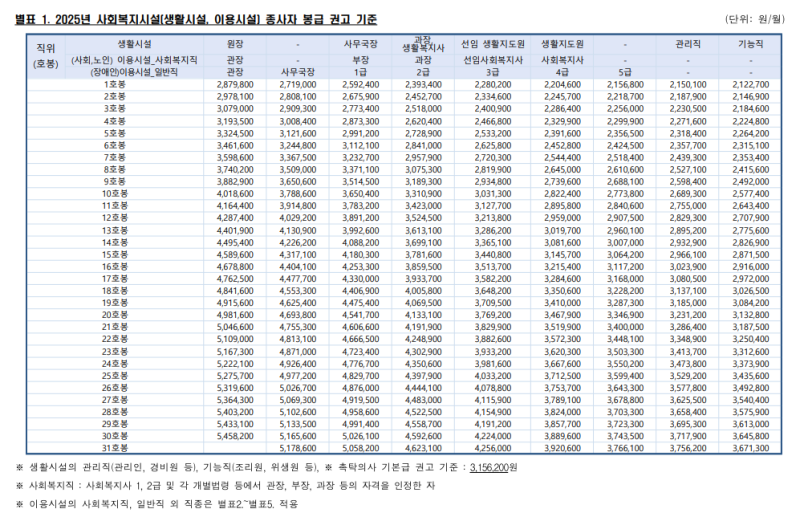Select the '원장' column header
The width and height of the screenshot is (800, 513).
click(x=235, y=44)
